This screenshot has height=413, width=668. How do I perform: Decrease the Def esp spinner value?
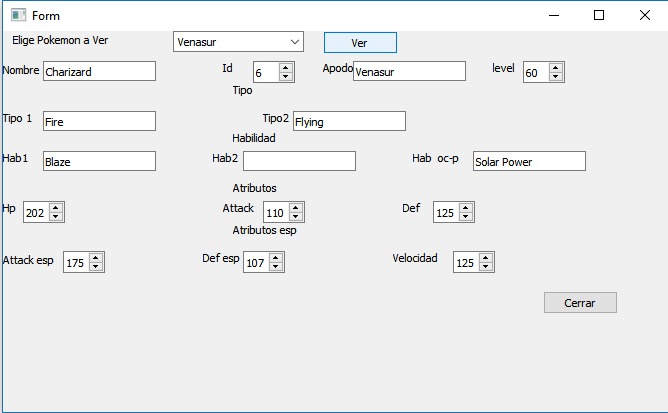276,267
